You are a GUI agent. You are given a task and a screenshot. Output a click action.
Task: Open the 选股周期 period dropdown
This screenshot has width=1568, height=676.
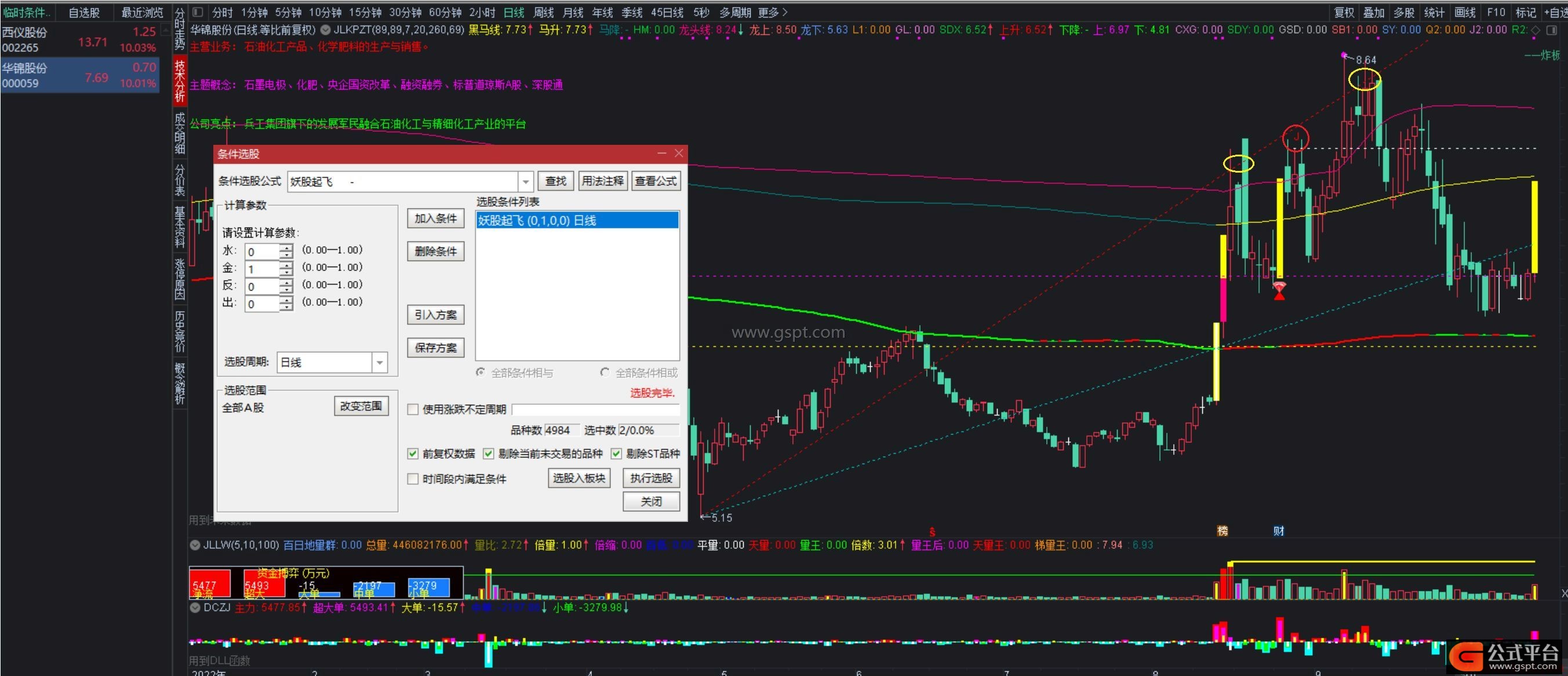(379, 363)
